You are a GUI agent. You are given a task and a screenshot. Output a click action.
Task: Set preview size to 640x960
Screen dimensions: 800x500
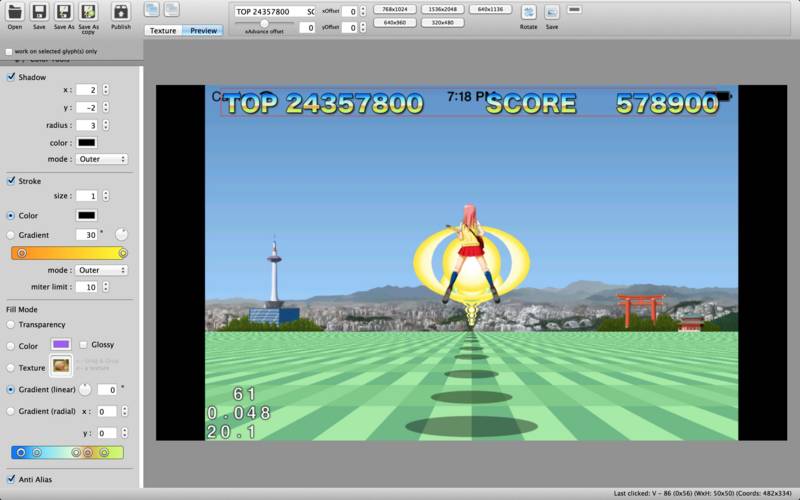(x=395, y=22)
